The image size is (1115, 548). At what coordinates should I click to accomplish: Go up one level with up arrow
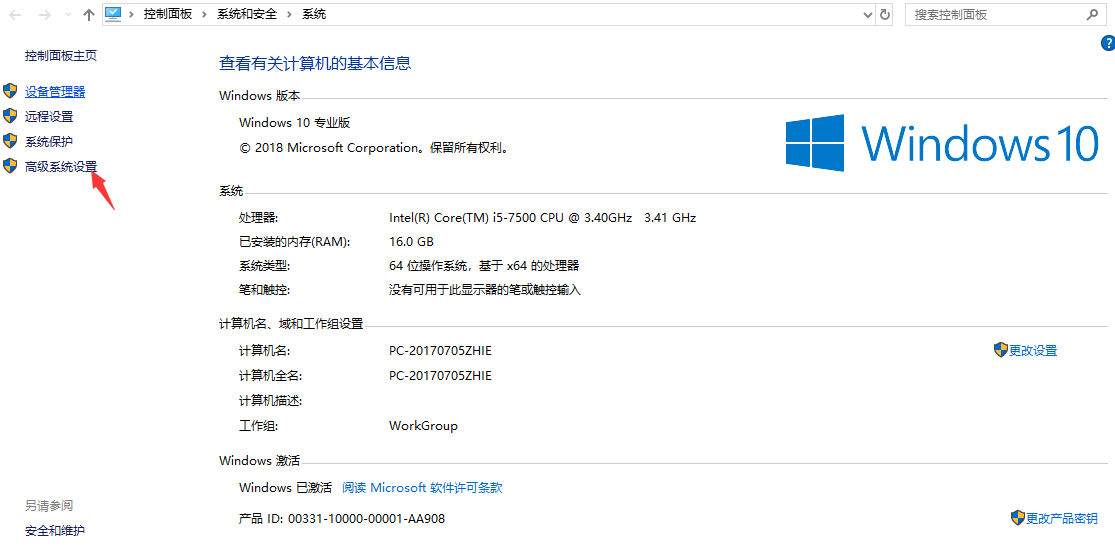(89, 14)
